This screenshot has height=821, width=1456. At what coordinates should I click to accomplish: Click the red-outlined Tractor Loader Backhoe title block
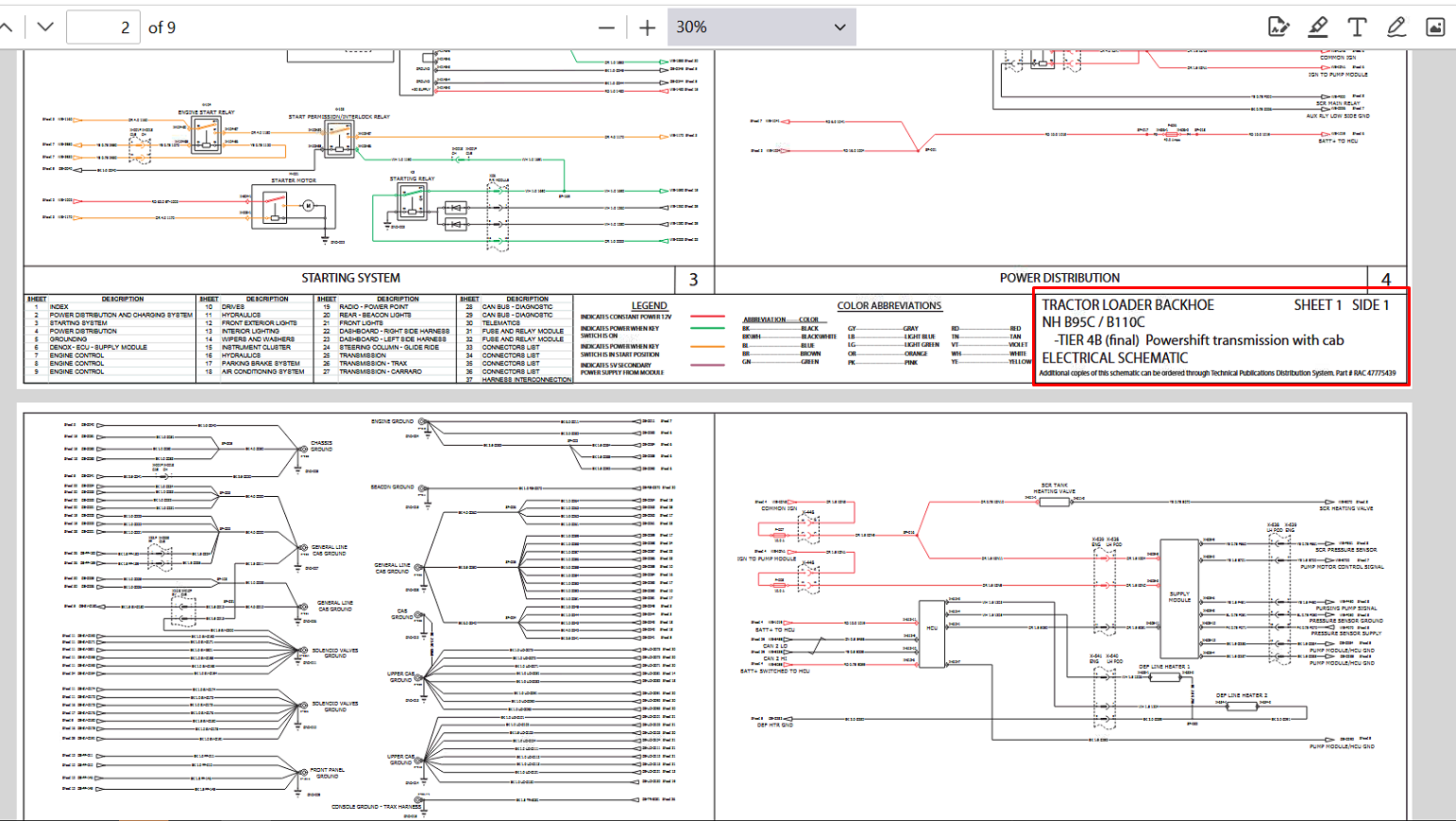click(1221, 337)
